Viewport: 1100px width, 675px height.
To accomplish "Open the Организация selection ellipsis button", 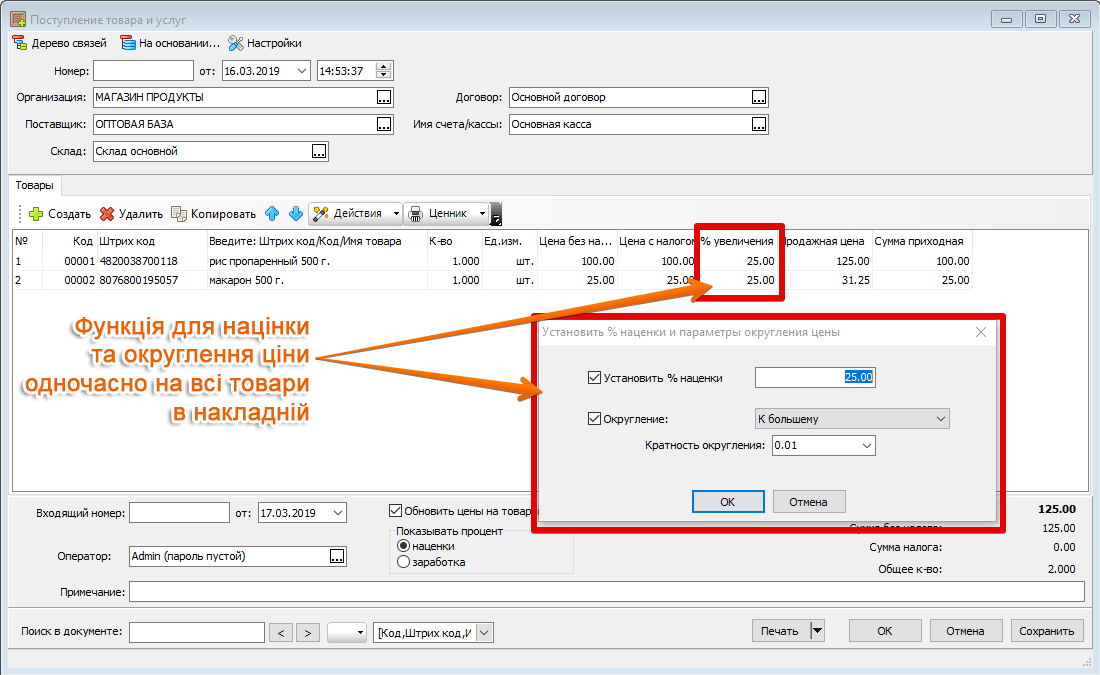I will tap(384, 98).
